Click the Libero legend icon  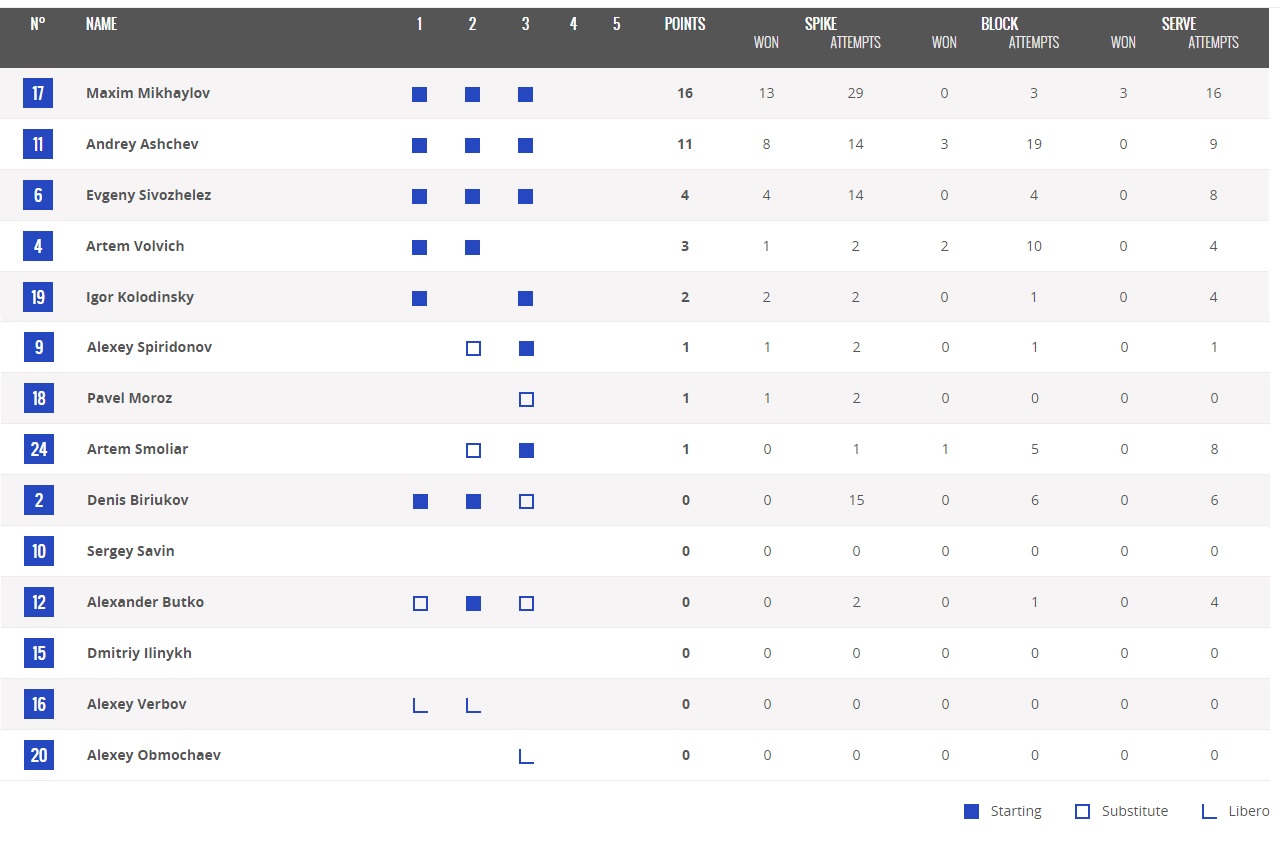coord(1209,811)
